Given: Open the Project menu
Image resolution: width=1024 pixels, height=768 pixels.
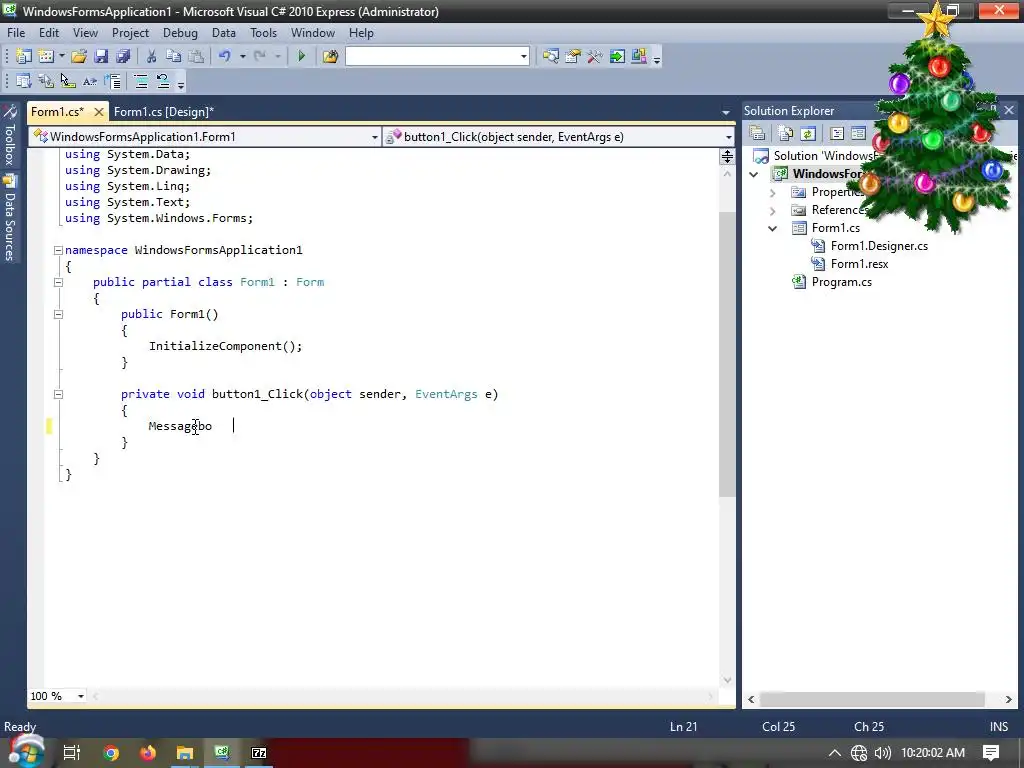Looking at the screenshot, I should click(x=131, y=33).
